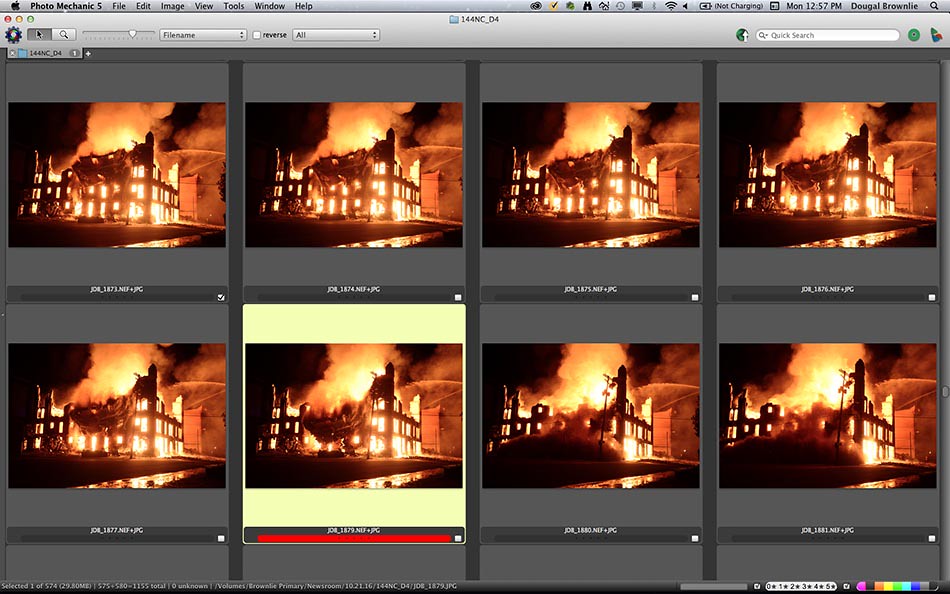Select the JD8_1873 fire thumbnail
This screenshot has width=950, height=594.
tap(117, 175)
